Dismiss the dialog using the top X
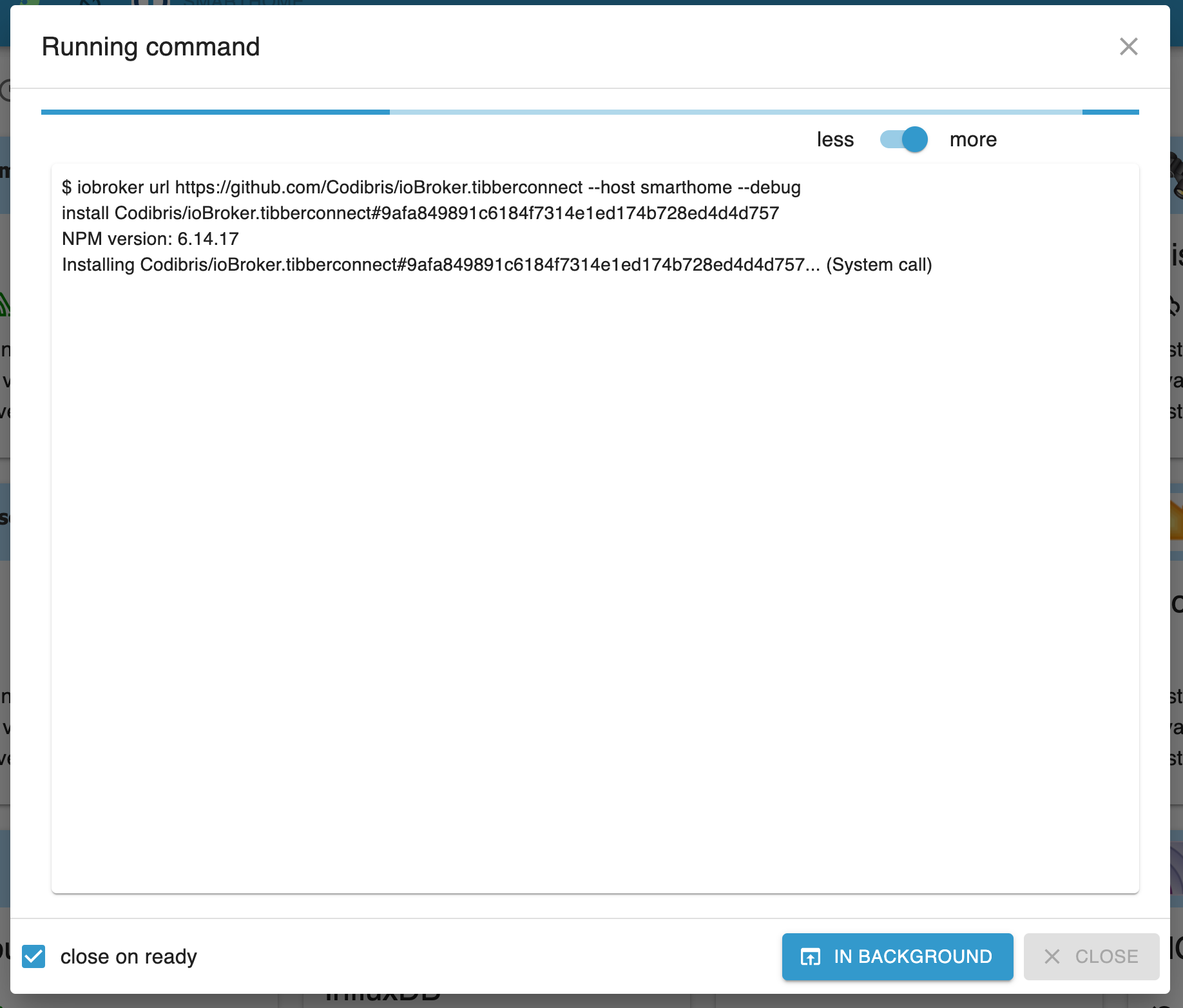The width and height of the screenshot is (1183, 1008). coord(1129,46)
